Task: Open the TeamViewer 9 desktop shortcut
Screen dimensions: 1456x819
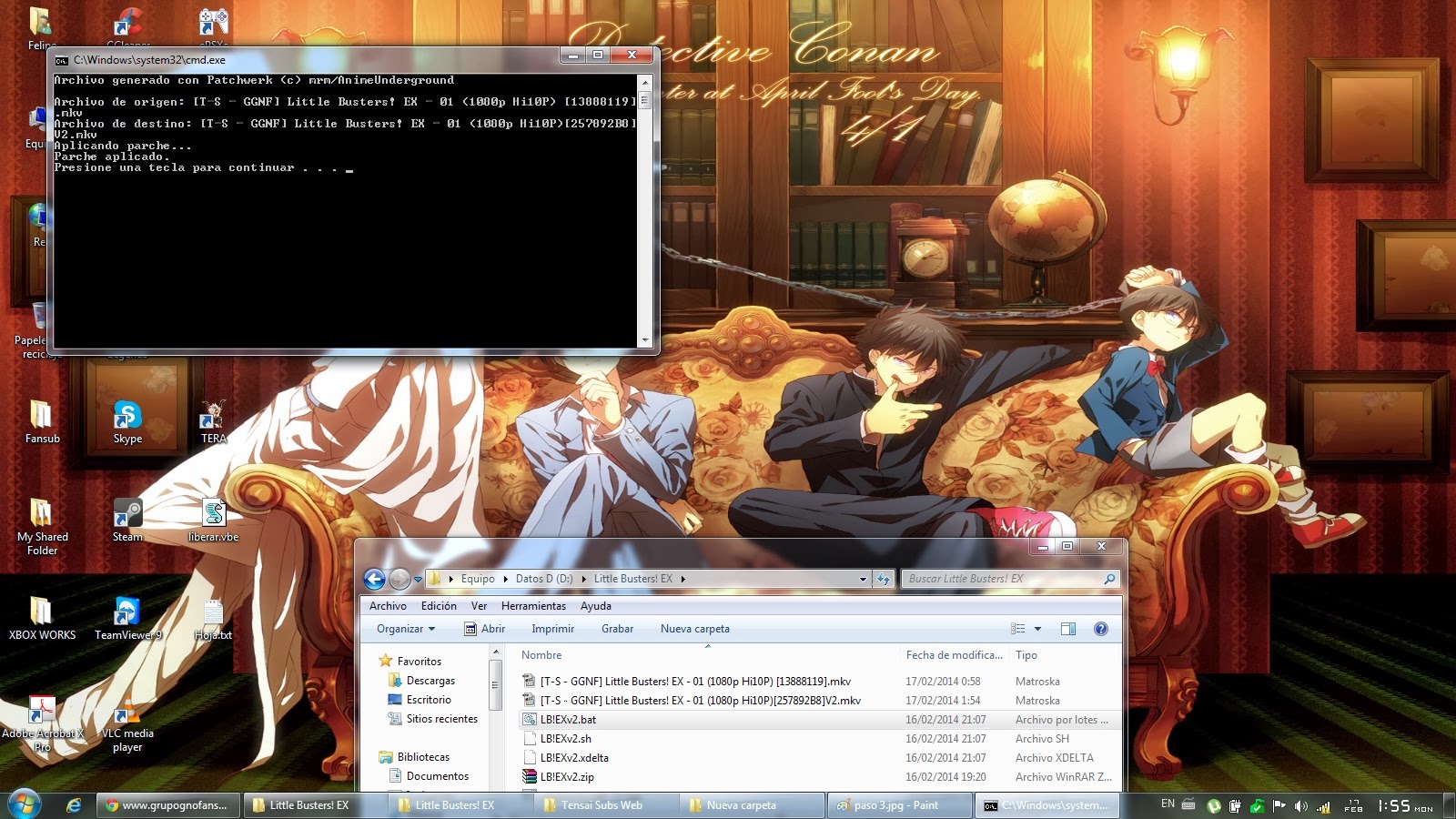Action: [127, 619]
